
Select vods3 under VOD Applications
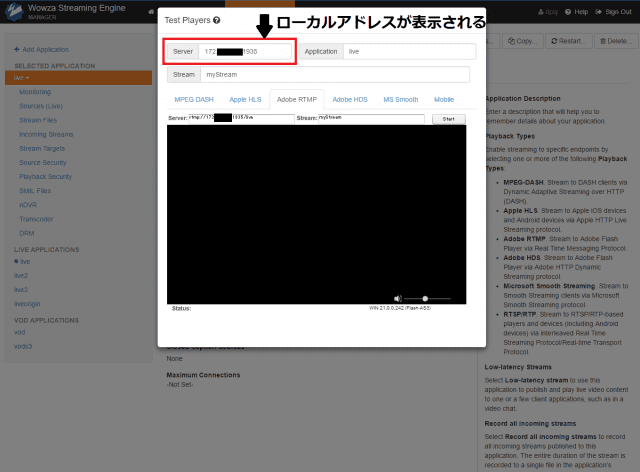(23, 346)
